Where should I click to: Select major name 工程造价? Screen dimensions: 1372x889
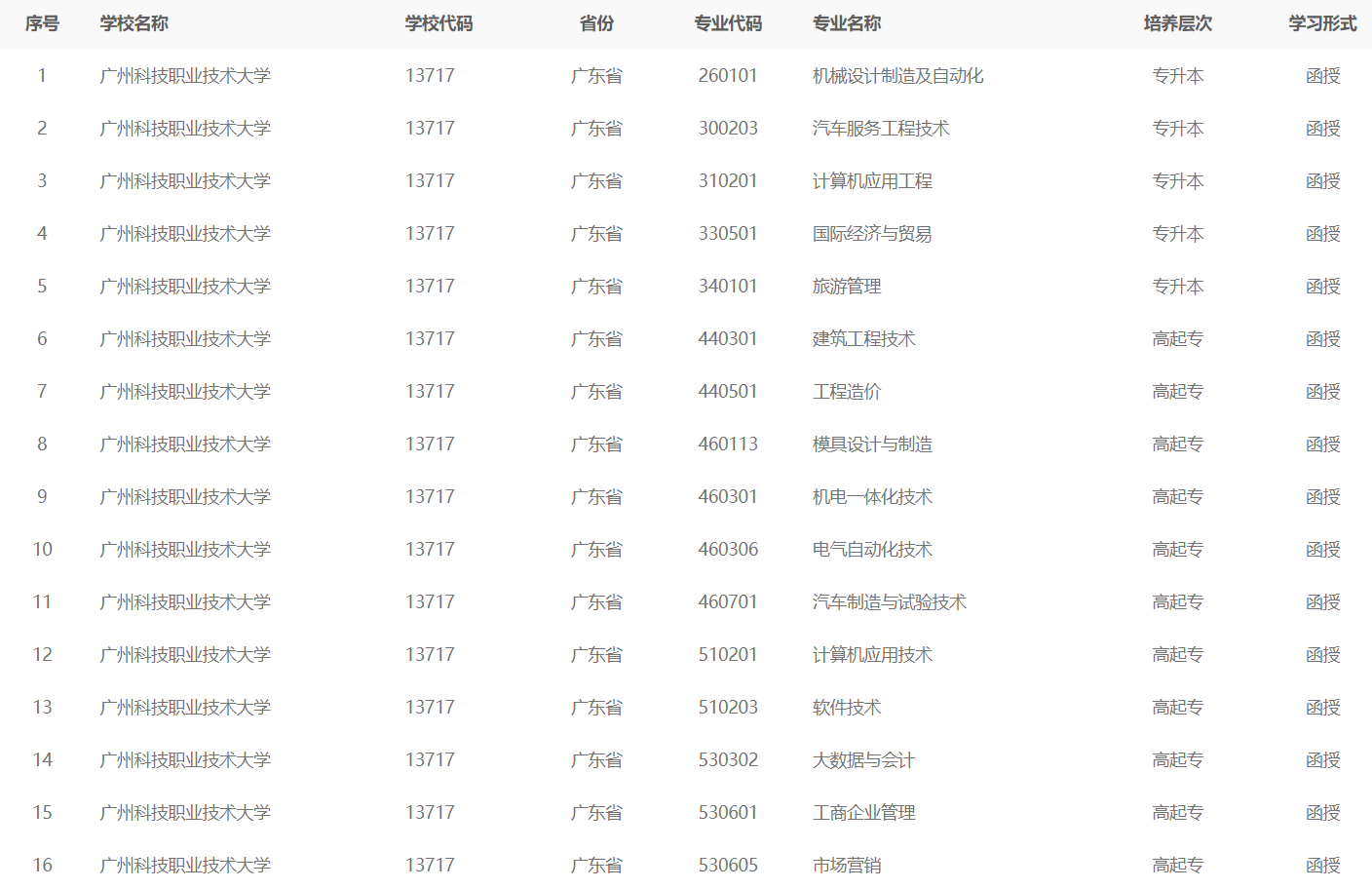coord(847,392)
